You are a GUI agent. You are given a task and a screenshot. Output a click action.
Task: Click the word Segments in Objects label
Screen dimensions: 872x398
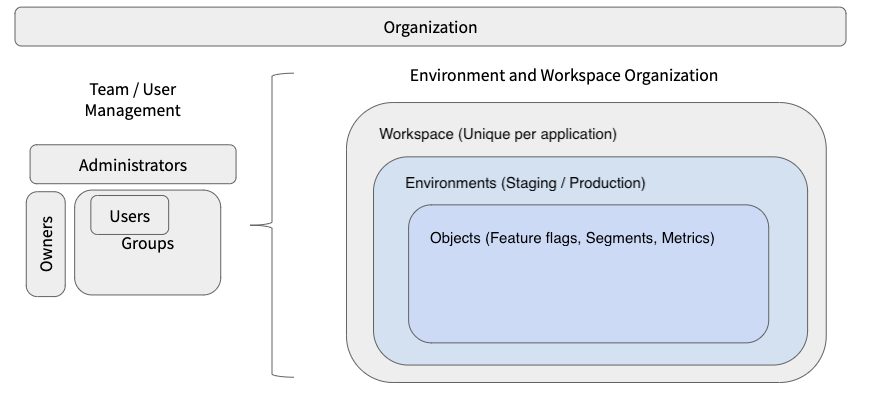point(621,238)
